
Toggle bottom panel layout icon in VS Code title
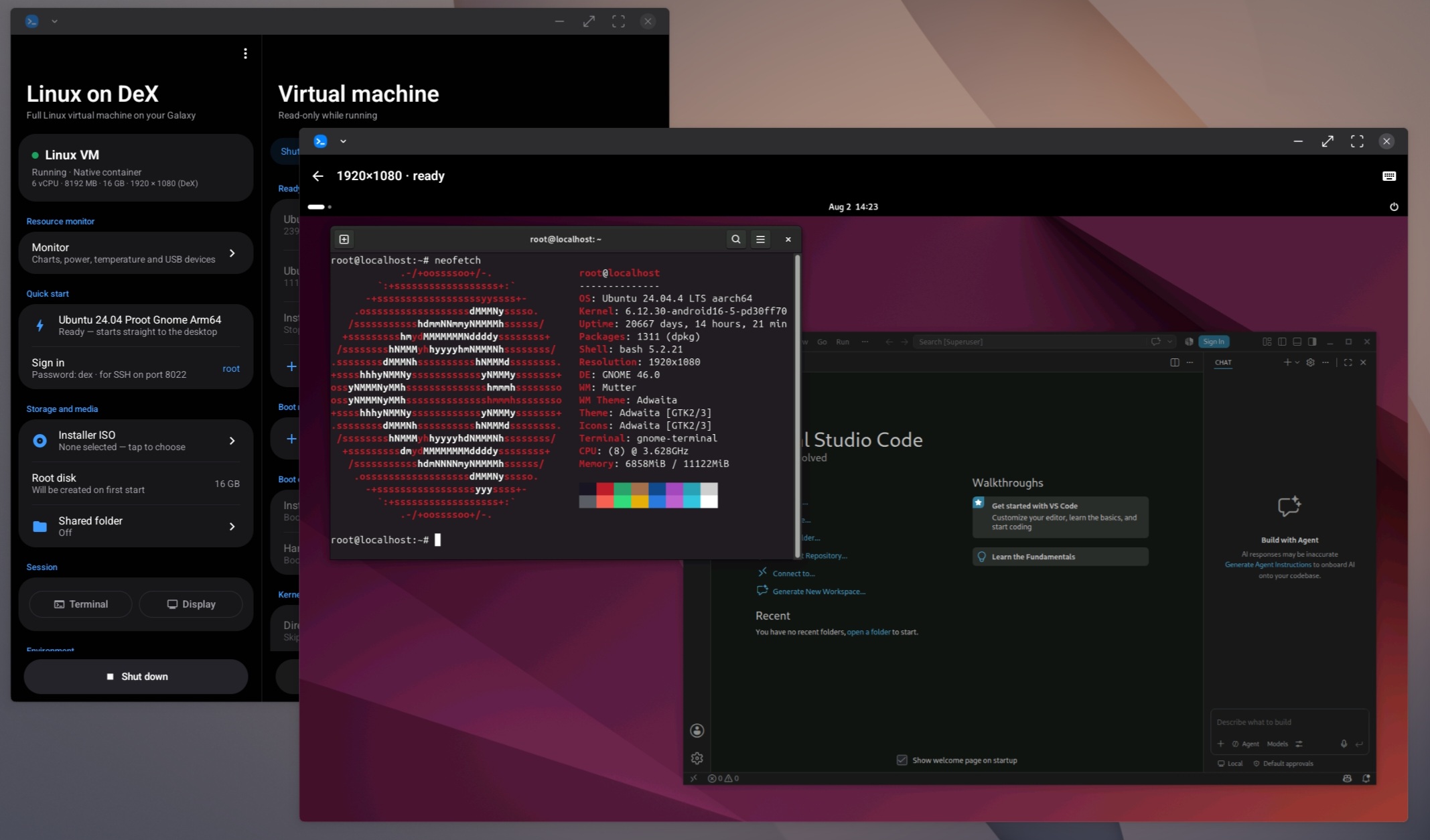pos(1297,342)
